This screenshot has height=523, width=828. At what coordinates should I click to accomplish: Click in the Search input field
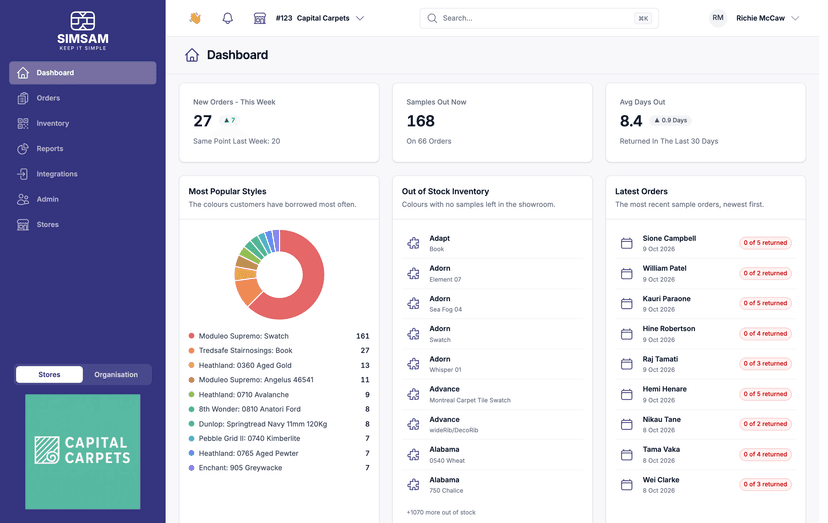pyautogui.click(x=539, y=18)
